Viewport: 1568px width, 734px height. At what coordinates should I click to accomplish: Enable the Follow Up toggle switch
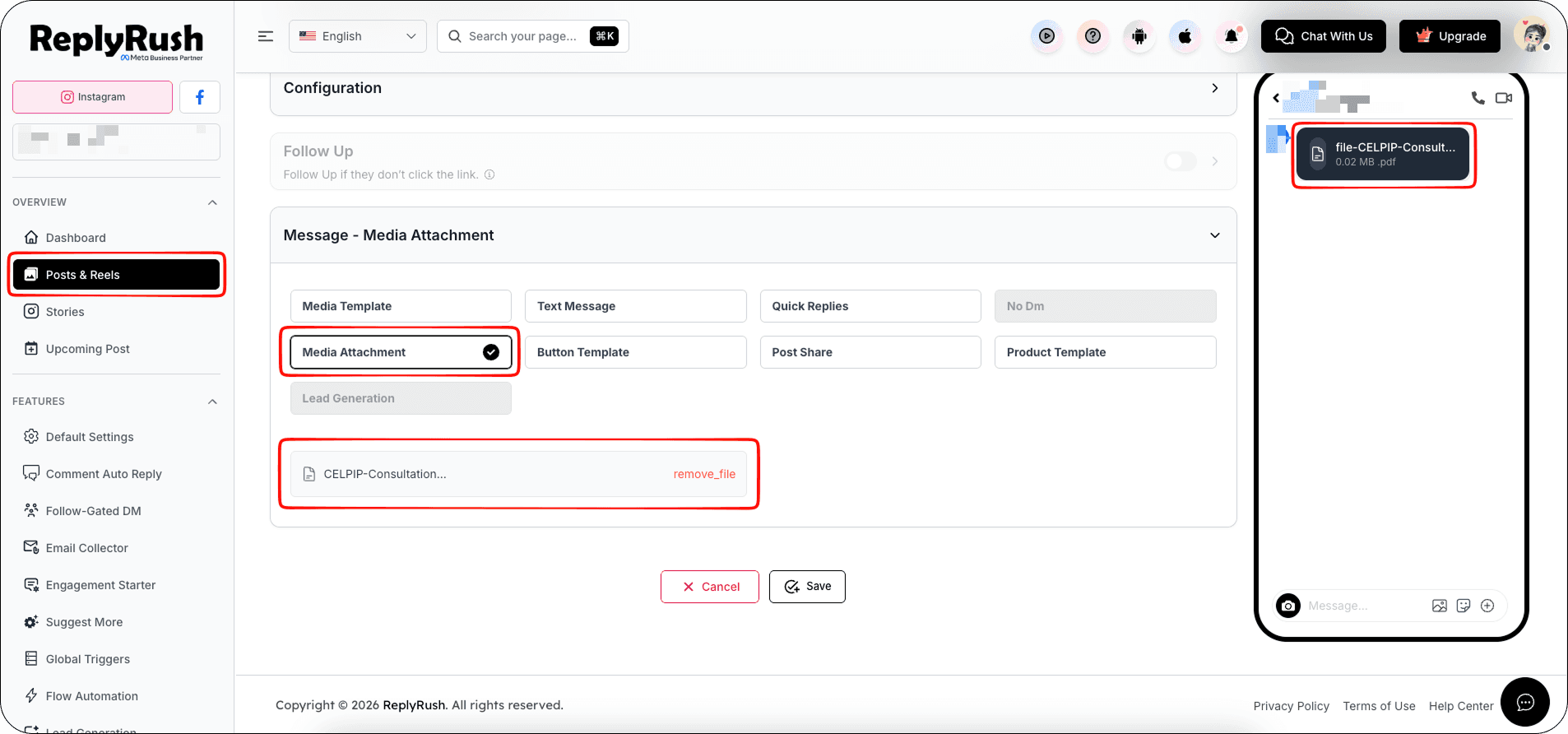(1181, 161)
